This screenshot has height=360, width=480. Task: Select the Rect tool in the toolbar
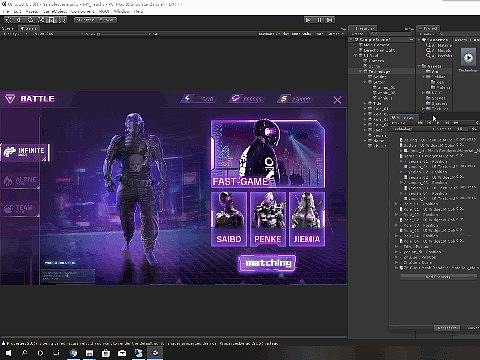coord(51,20)
